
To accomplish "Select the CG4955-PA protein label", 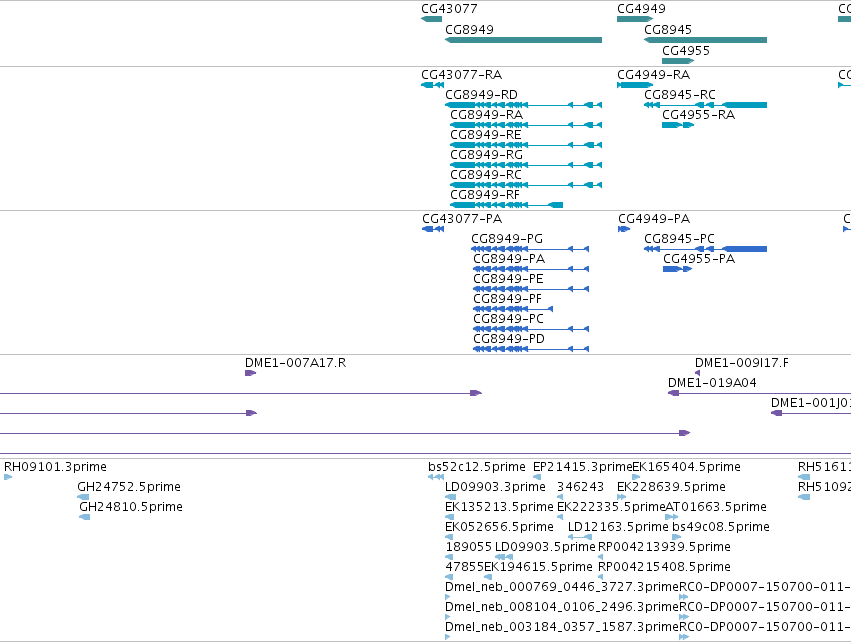I will [x=699, y=259].
